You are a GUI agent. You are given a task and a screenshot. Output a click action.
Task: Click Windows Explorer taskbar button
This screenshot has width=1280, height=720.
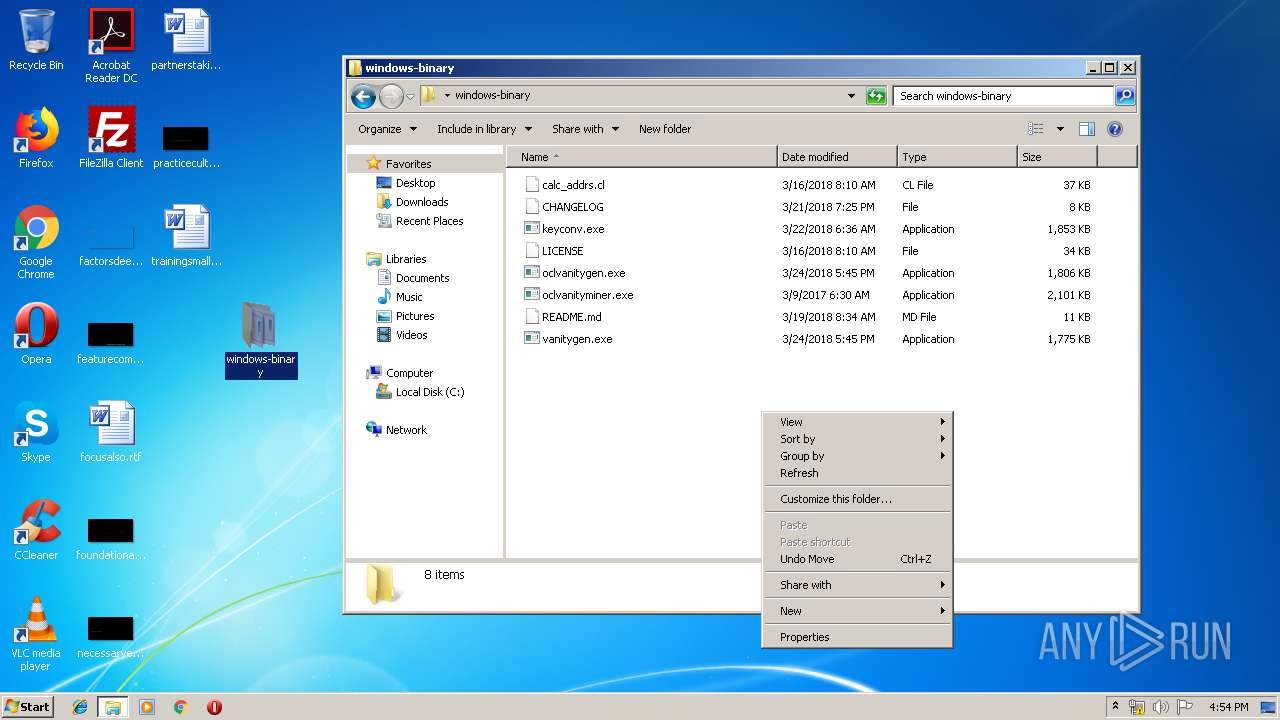113,707
